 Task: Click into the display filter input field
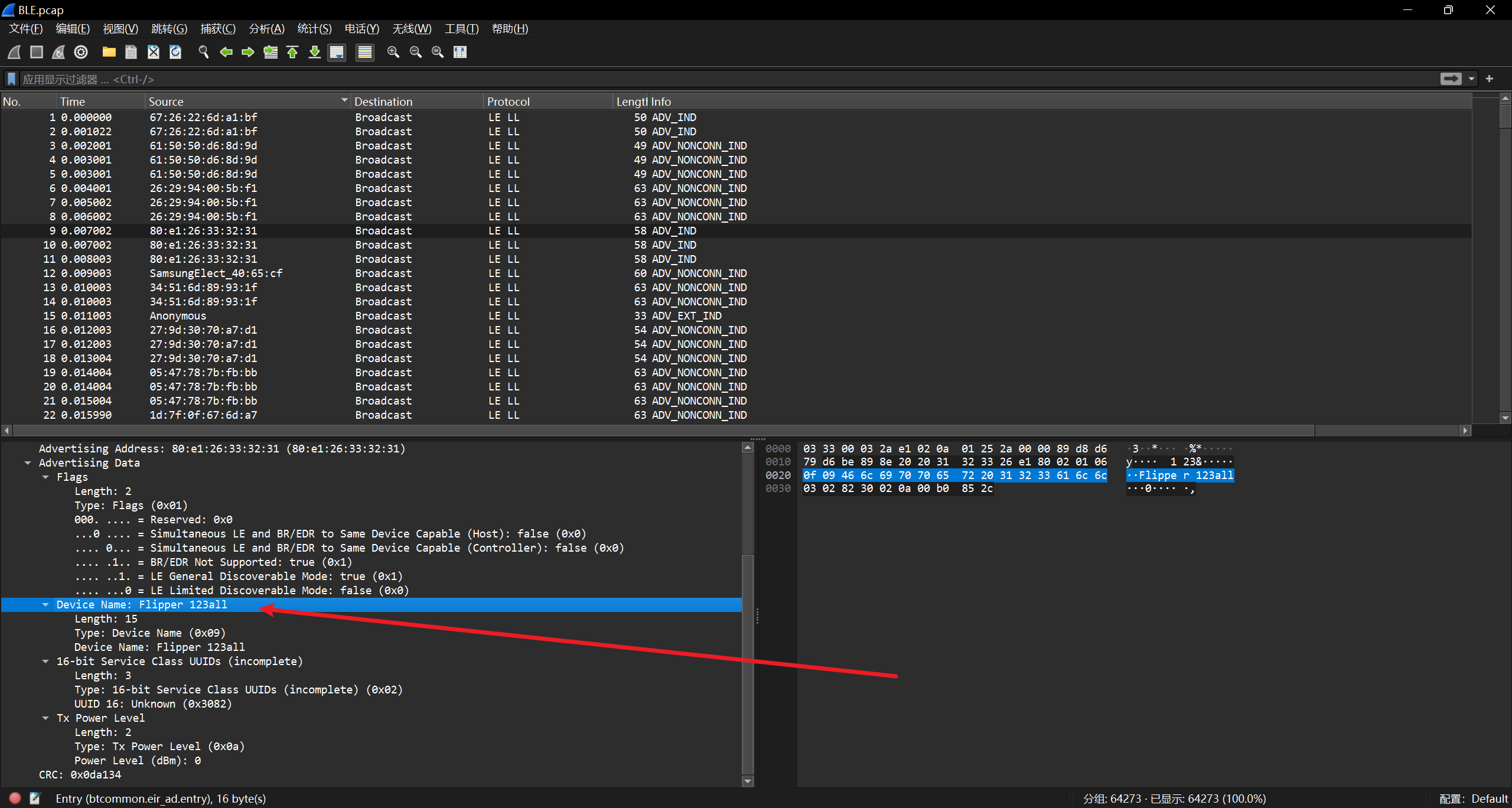pos(709,79)
